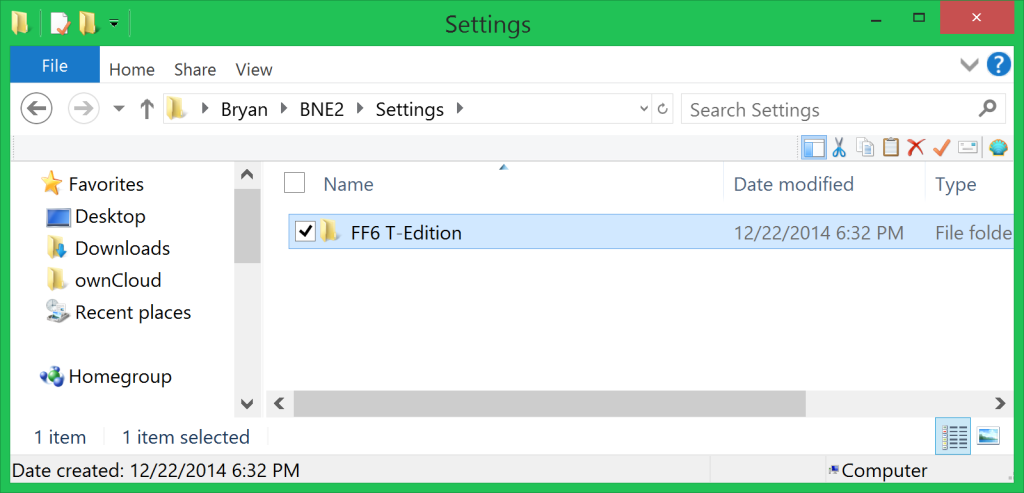The width and height of the screenshot is (1024, 493).
Task: Expand the ribbon with the chevron
Action: click(969, 65)
